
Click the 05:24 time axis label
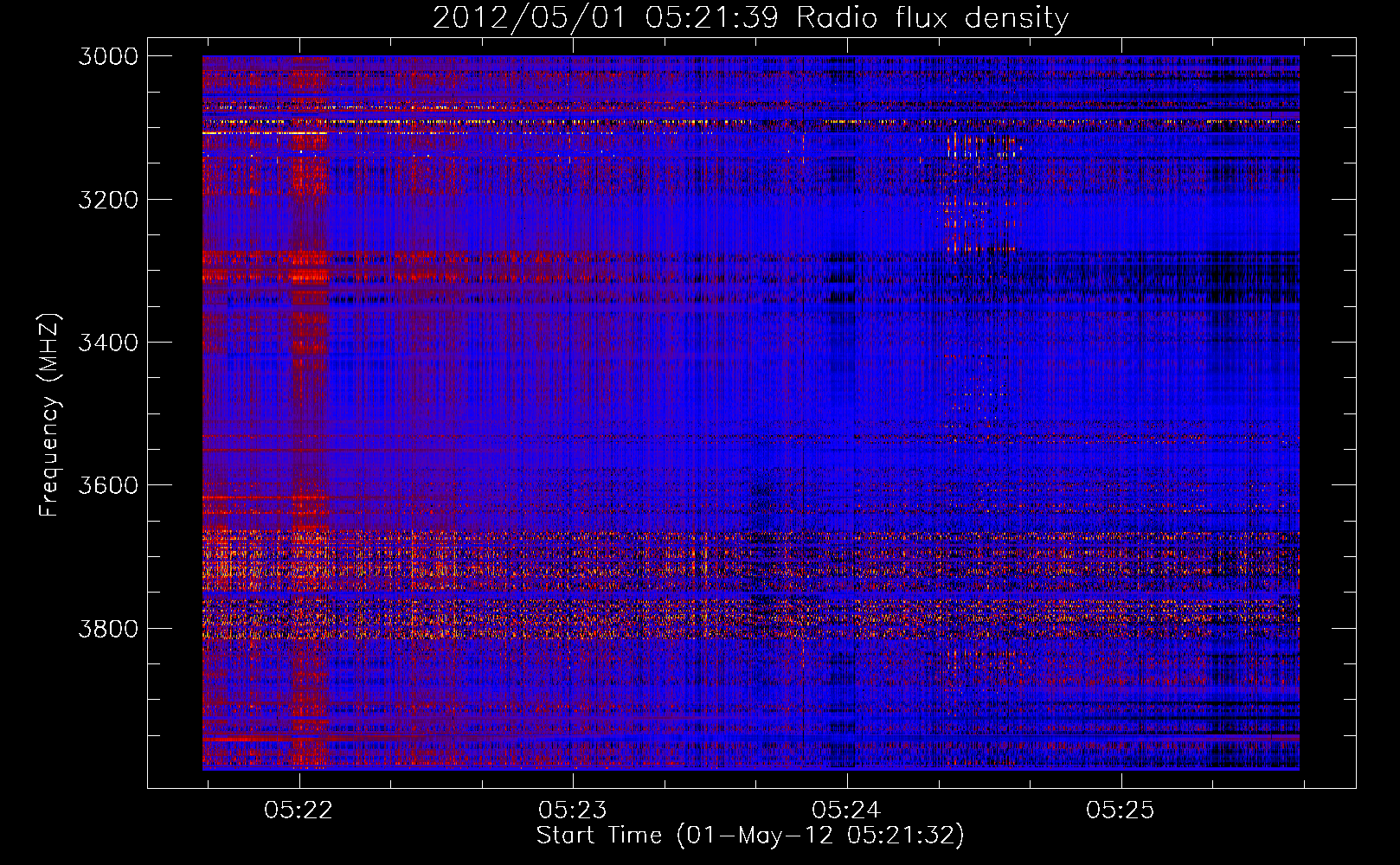(846, 810)
